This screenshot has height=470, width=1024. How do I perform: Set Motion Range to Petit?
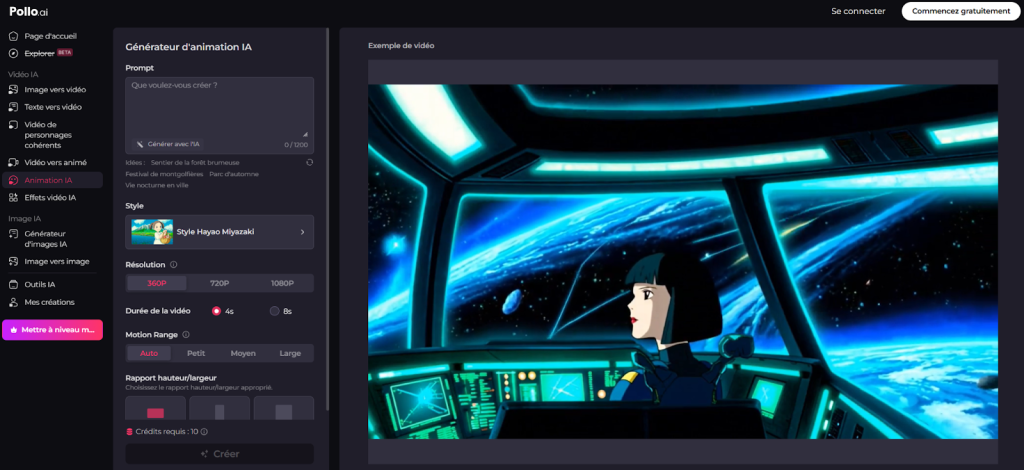pyautogui.click(x=196, y=353)
